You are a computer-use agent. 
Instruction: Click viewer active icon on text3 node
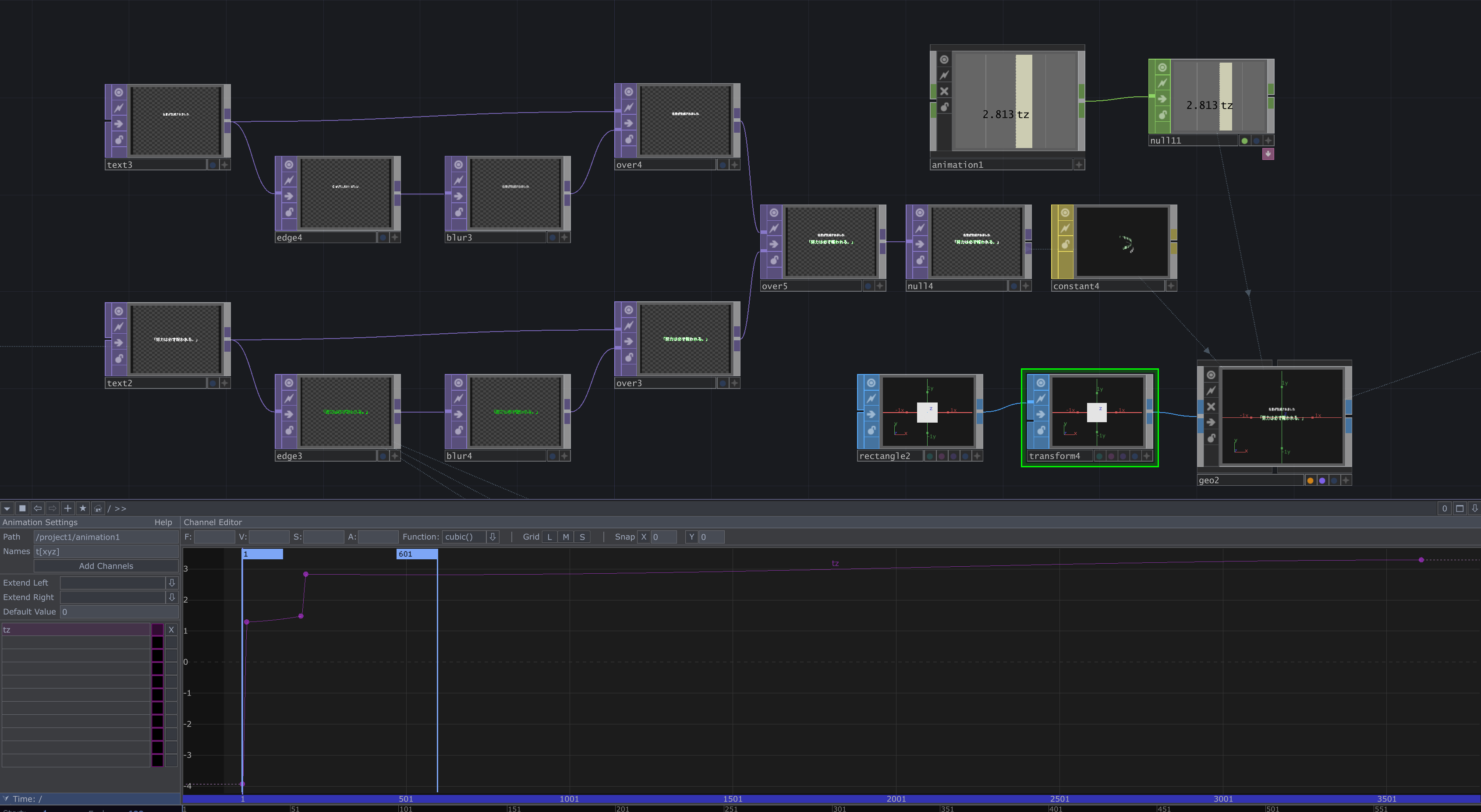click(x=118, y=92)
